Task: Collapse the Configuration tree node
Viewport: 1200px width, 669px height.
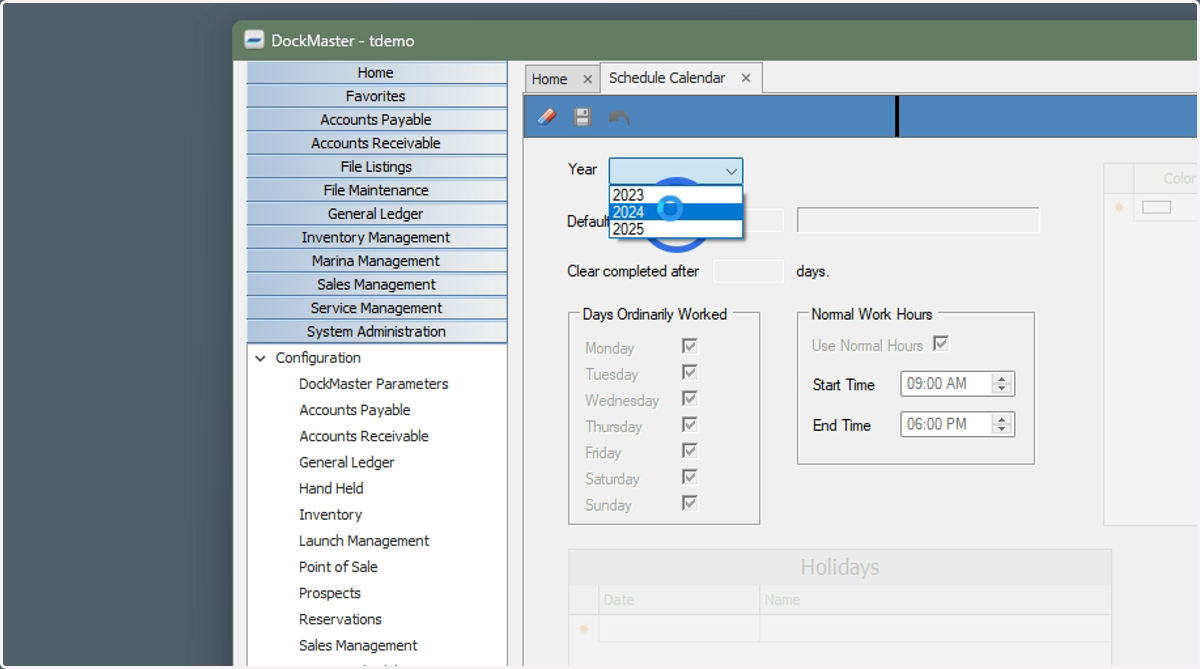Action: coord(261,358)
